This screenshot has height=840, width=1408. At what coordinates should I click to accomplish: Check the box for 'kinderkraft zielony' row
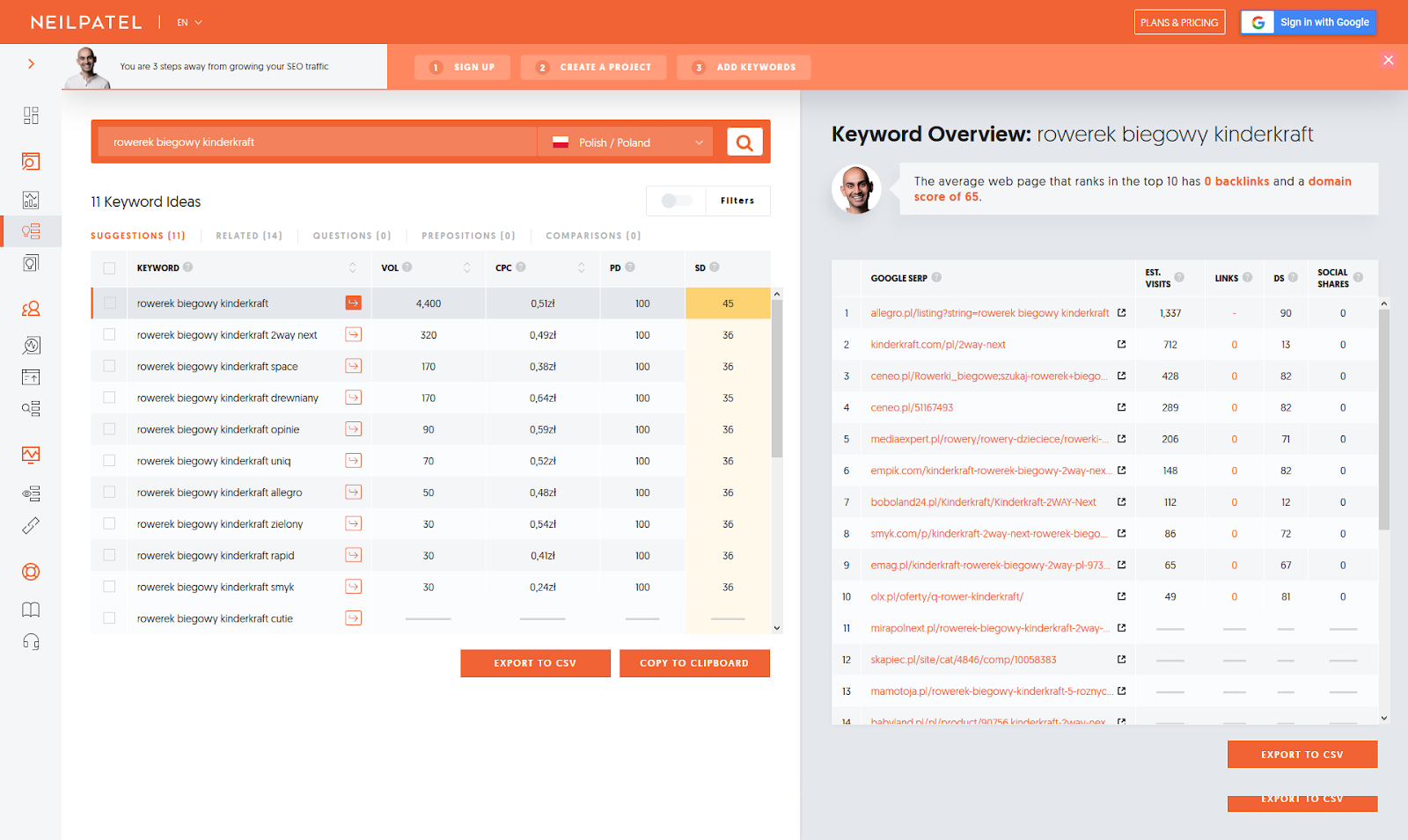click(109, 523)
